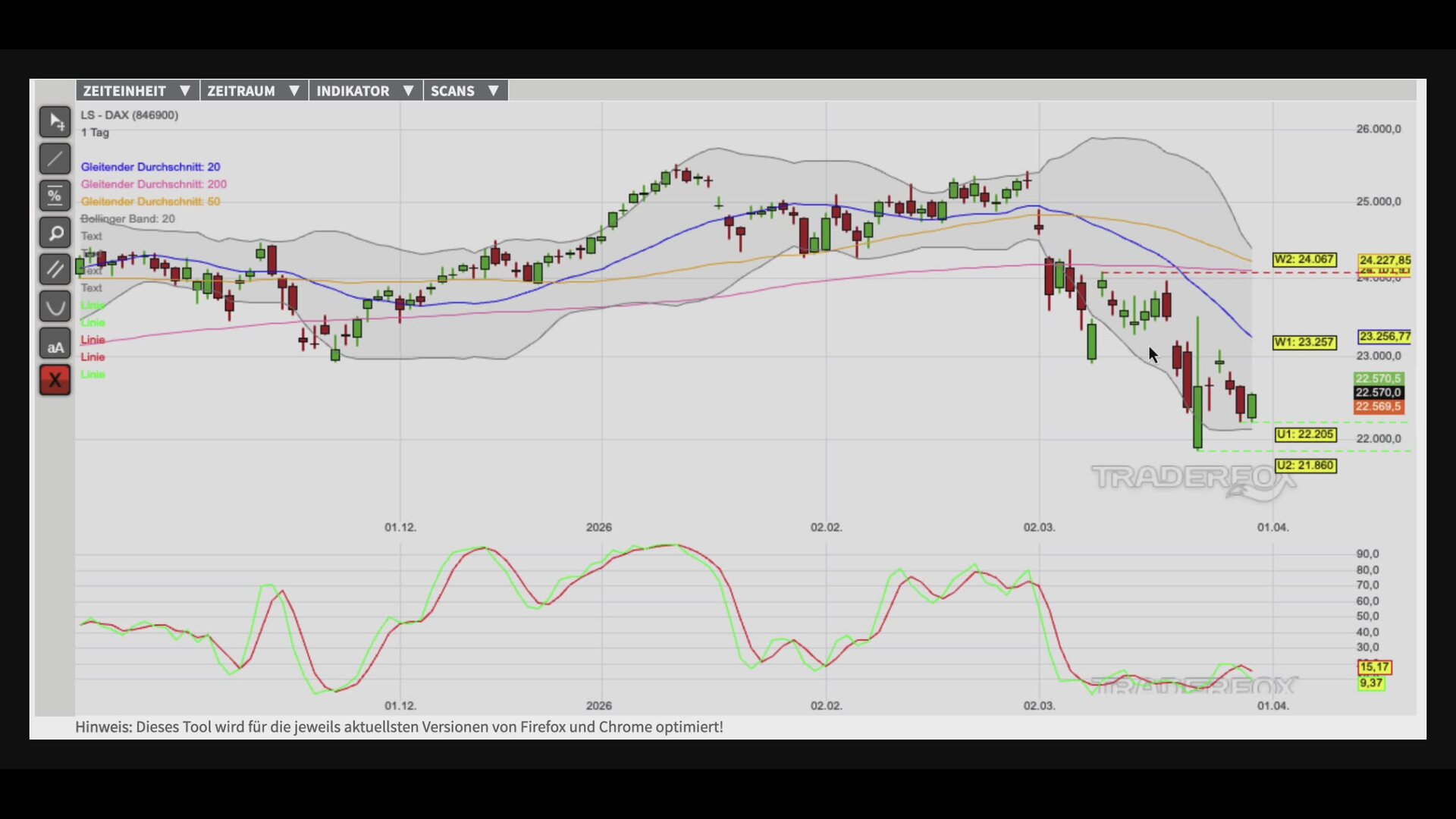Image resolution: width=1456 pixels, height=819 pixels.
Task: Click the W2: 24.067 level label
Action: [x=1304, y=259]
